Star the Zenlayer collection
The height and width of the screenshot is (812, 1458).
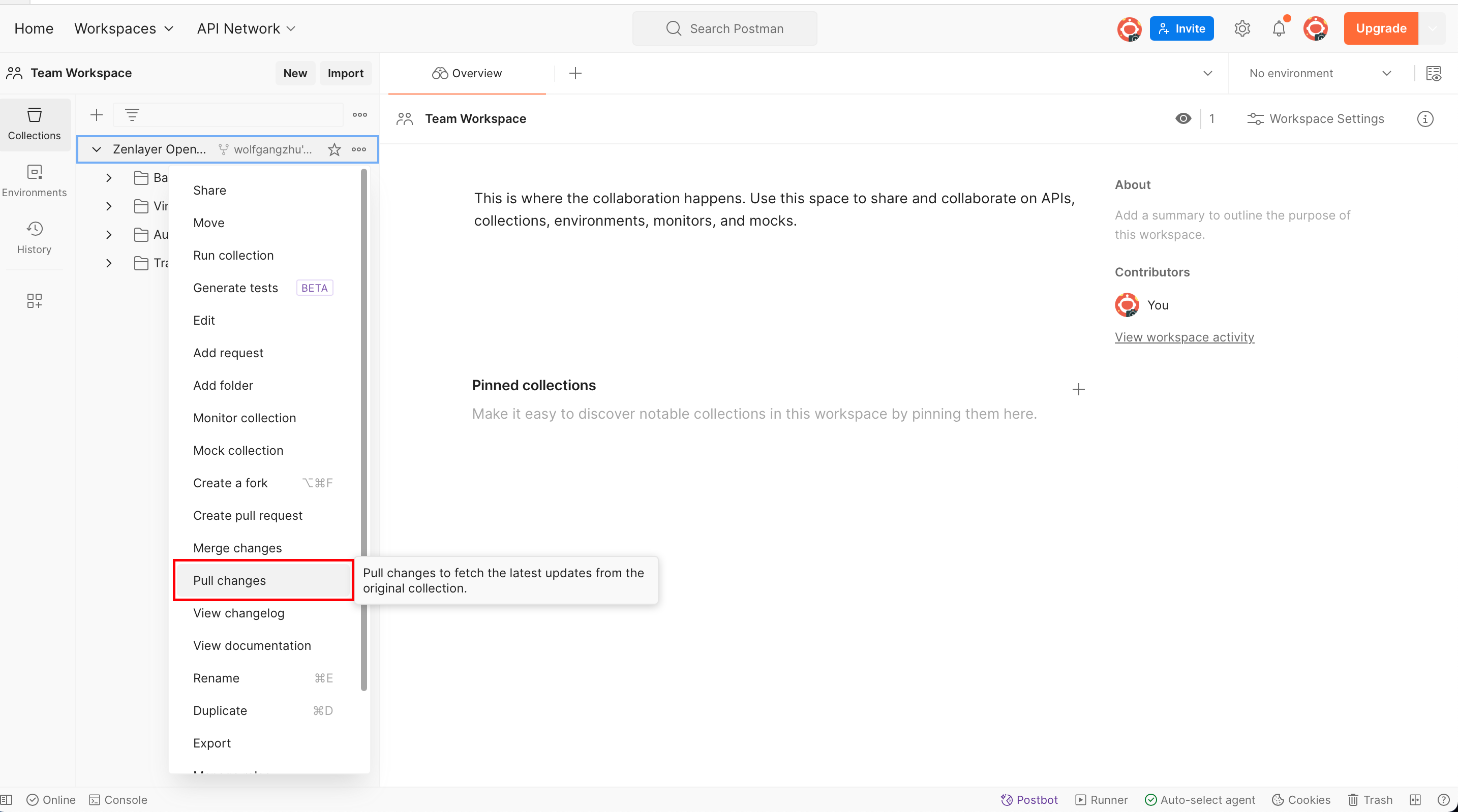pos(335,149)
